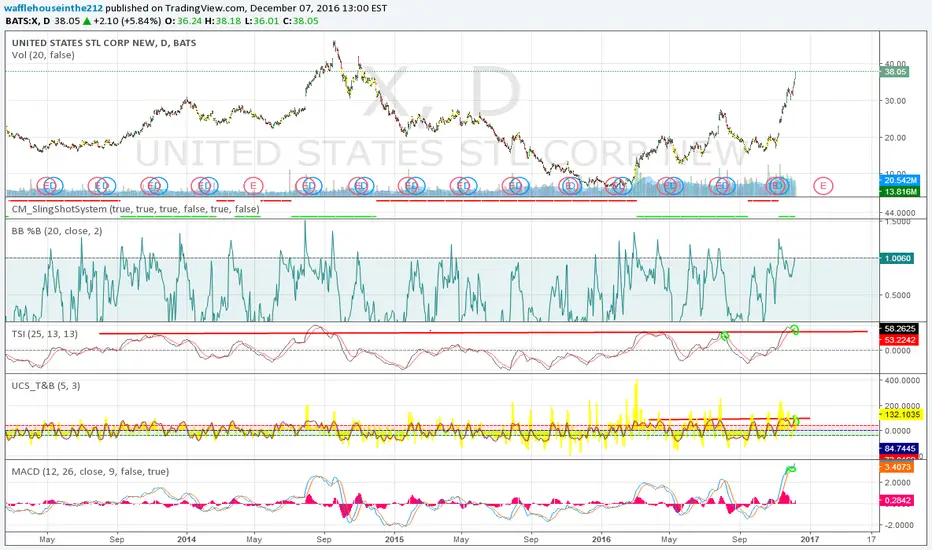
Task: Click the 0.5000 BB %B axis label
Action: tap(898, 295)
